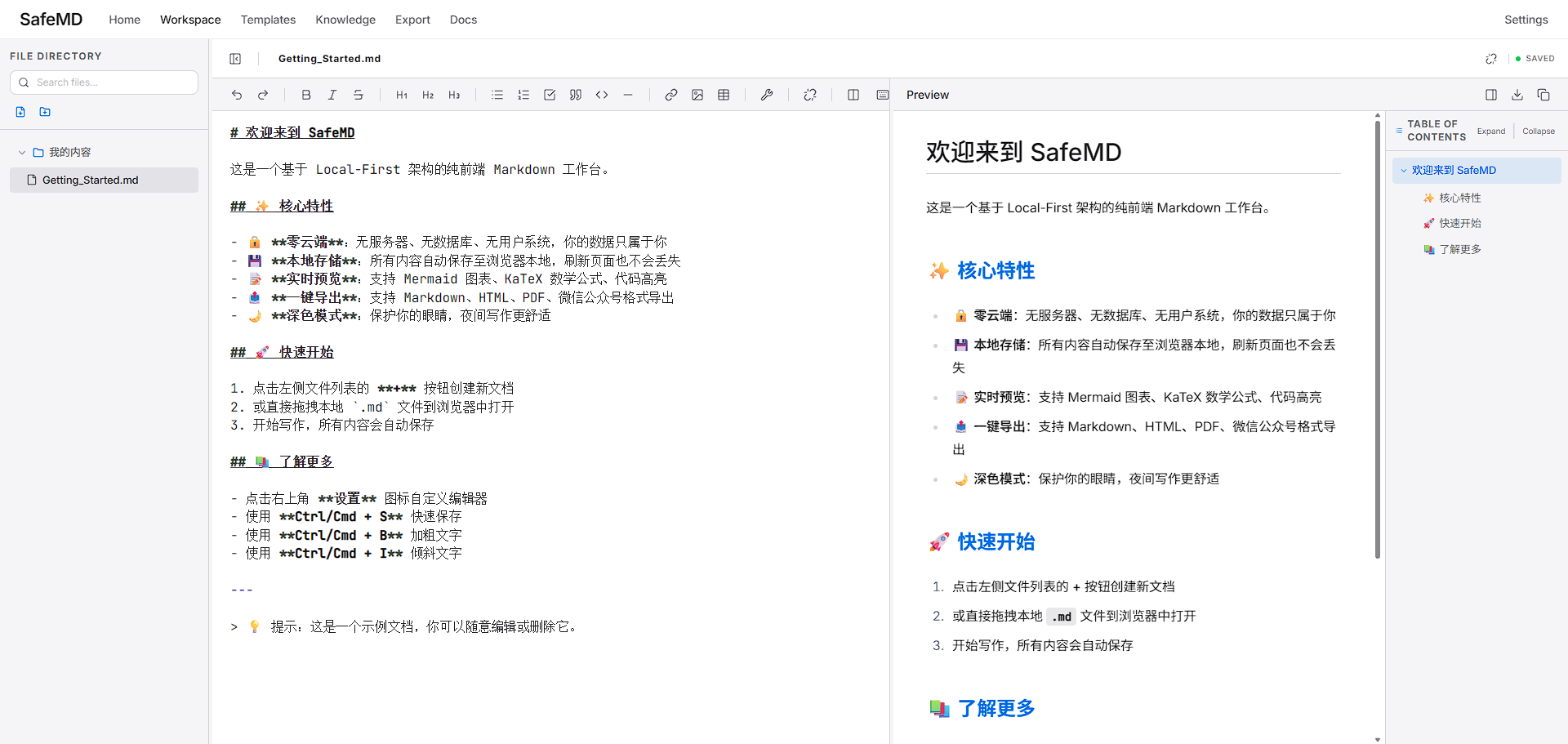Open the Knowledge menu

coord(345,20)
